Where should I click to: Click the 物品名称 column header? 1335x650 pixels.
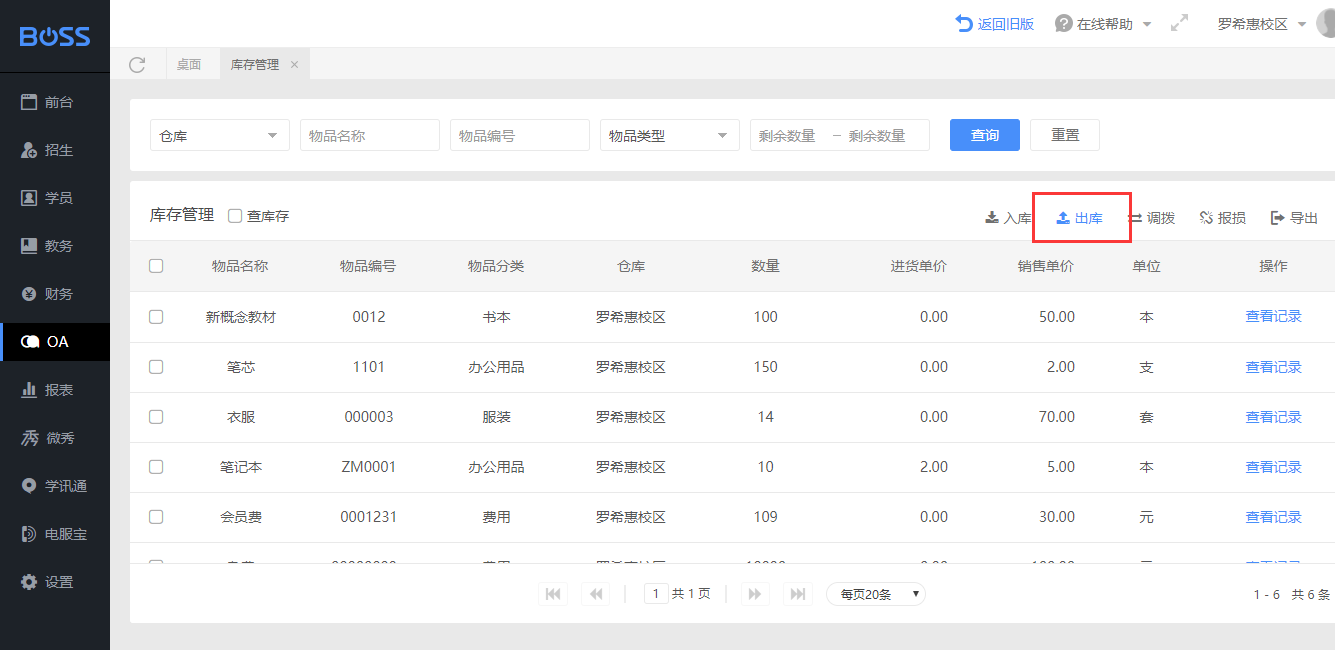tap(240, 266)
